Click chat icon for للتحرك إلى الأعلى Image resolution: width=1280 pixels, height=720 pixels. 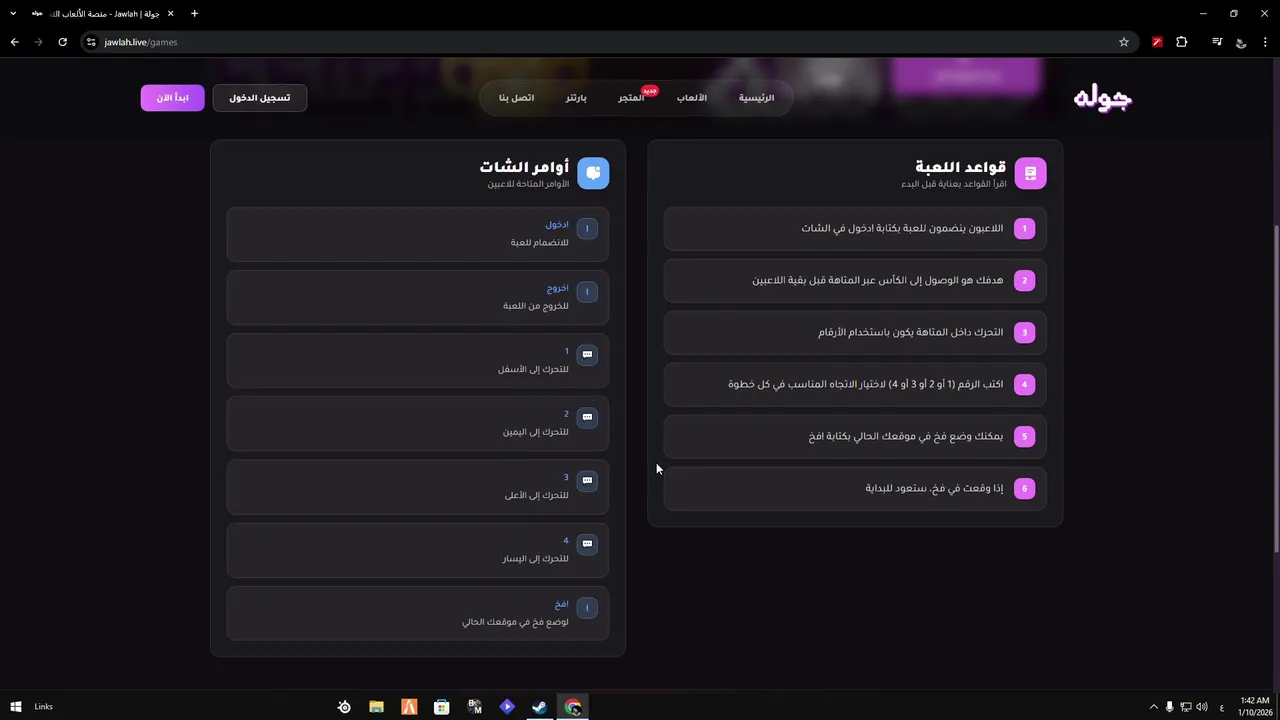(x=587, y=480)
